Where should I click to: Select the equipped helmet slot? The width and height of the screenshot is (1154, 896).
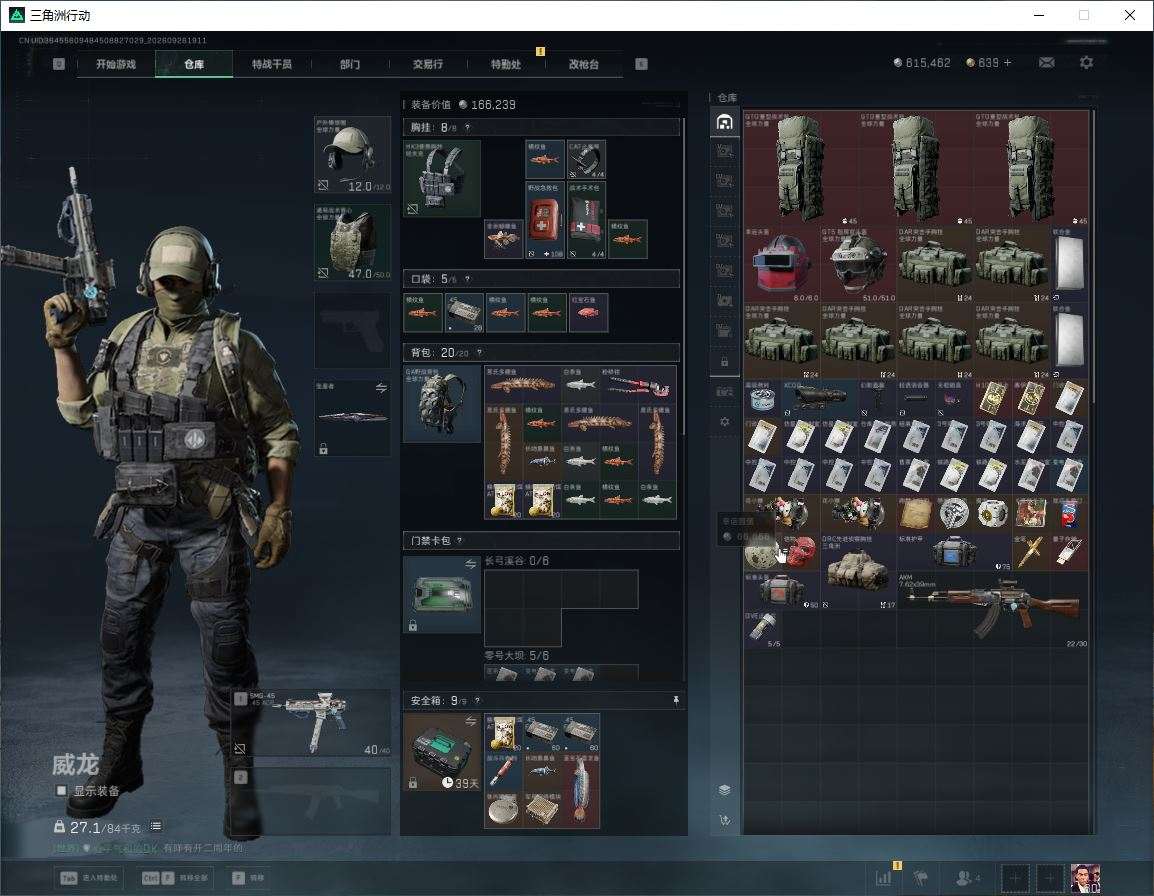[353, 155]
